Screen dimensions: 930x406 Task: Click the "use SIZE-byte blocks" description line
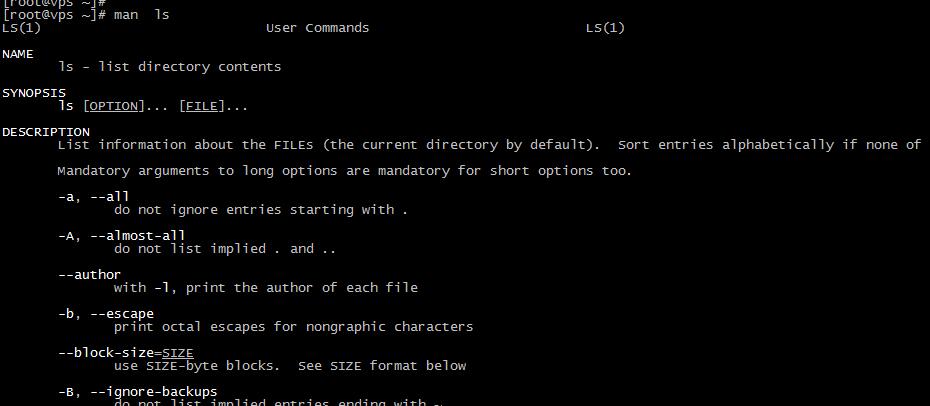point(290,365)
